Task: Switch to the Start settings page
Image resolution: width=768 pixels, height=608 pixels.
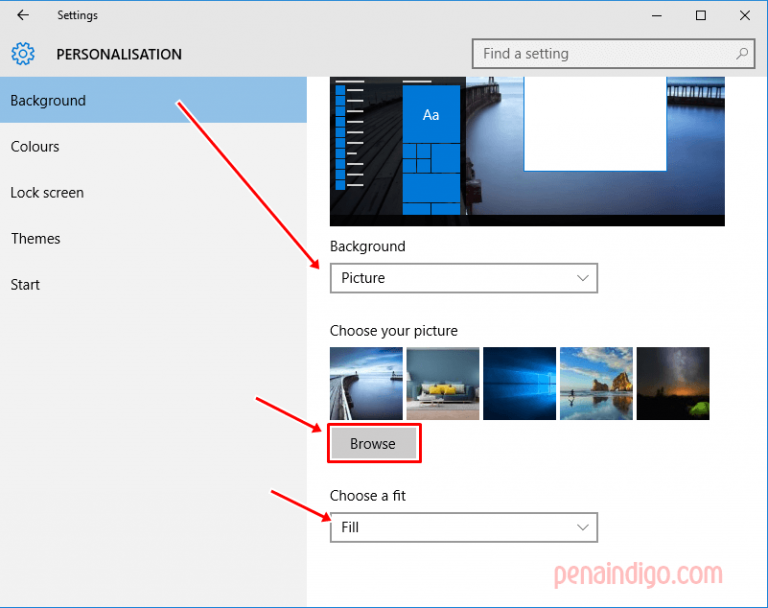Action: point(153,285)
